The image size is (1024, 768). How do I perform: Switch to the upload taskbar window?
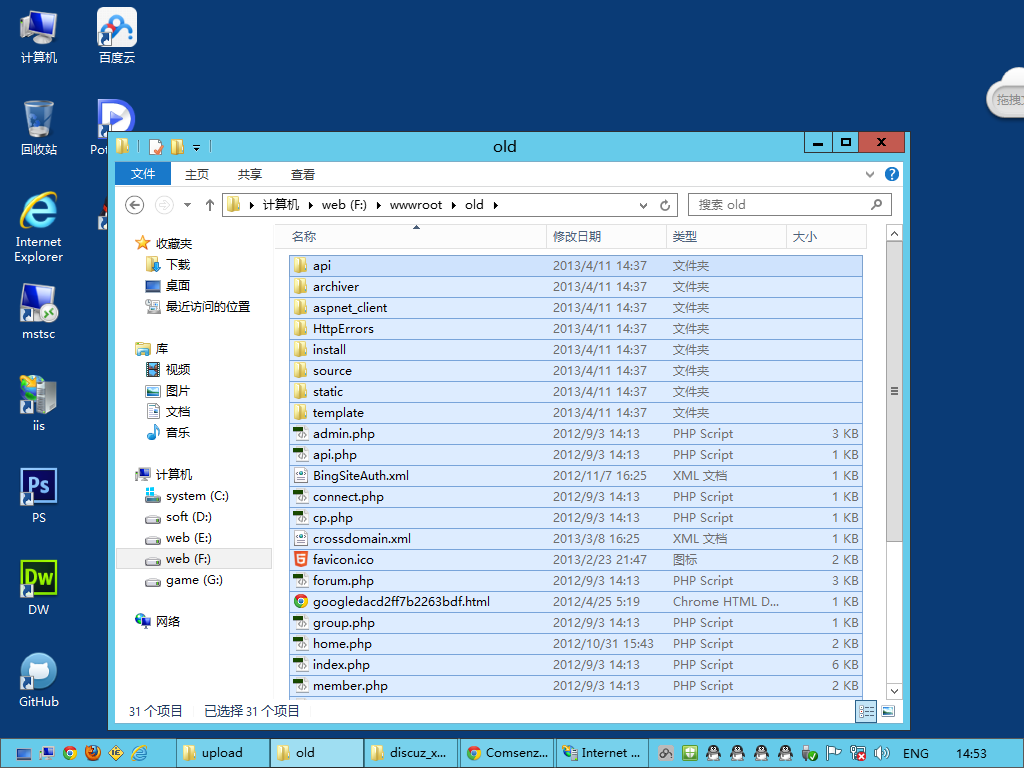(223, 753)
